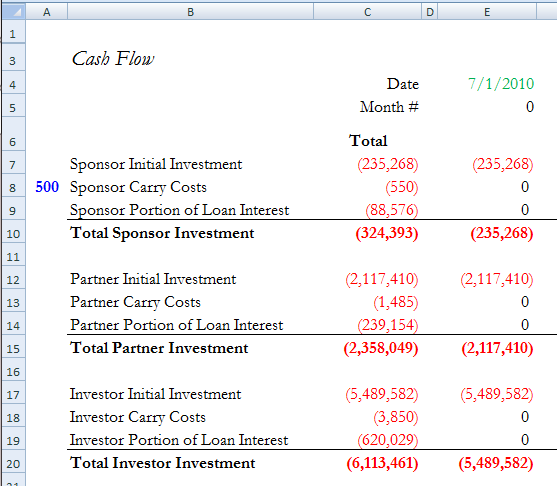This screenshot has height=486, width=557.
Task: Select the bold Total heading cell
Action: (368, 141)
